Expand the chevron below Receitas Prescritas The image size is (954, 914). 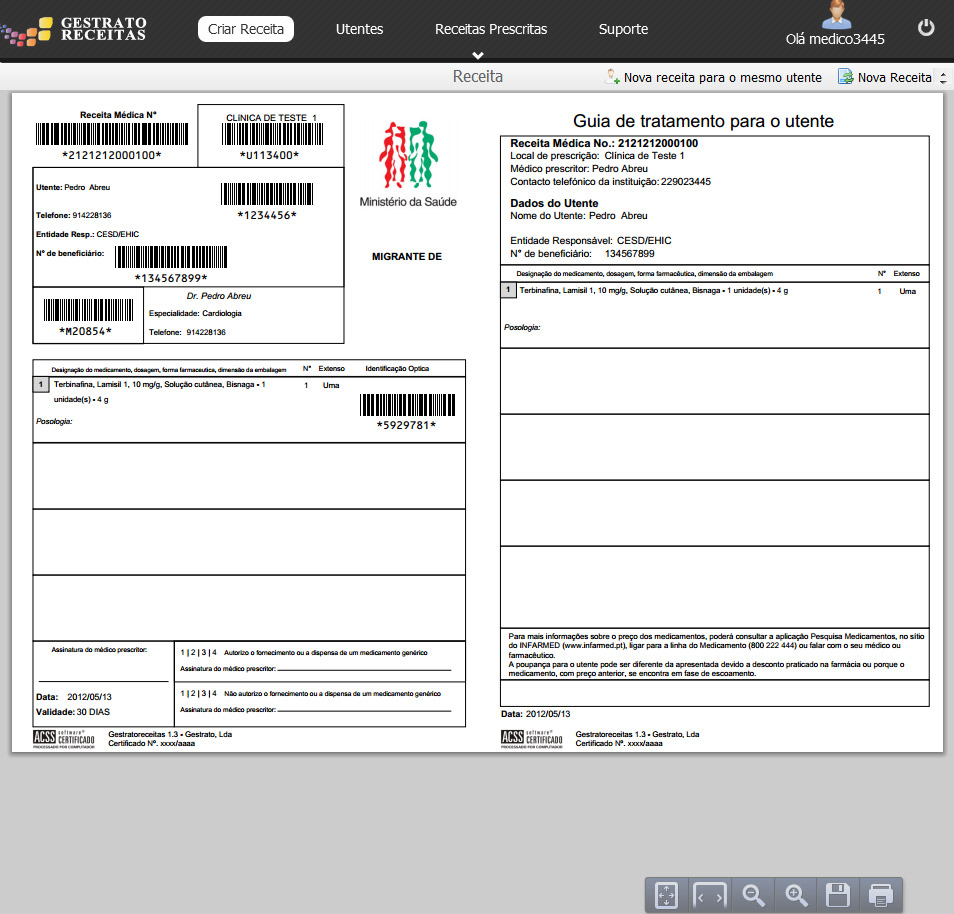(478, 55)
